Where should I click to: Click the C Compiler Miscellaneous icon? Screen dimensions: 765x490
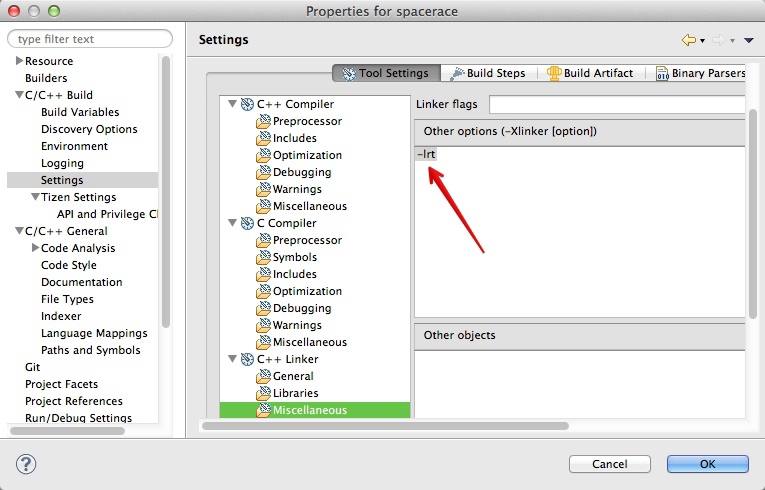[x=263, y=342]
